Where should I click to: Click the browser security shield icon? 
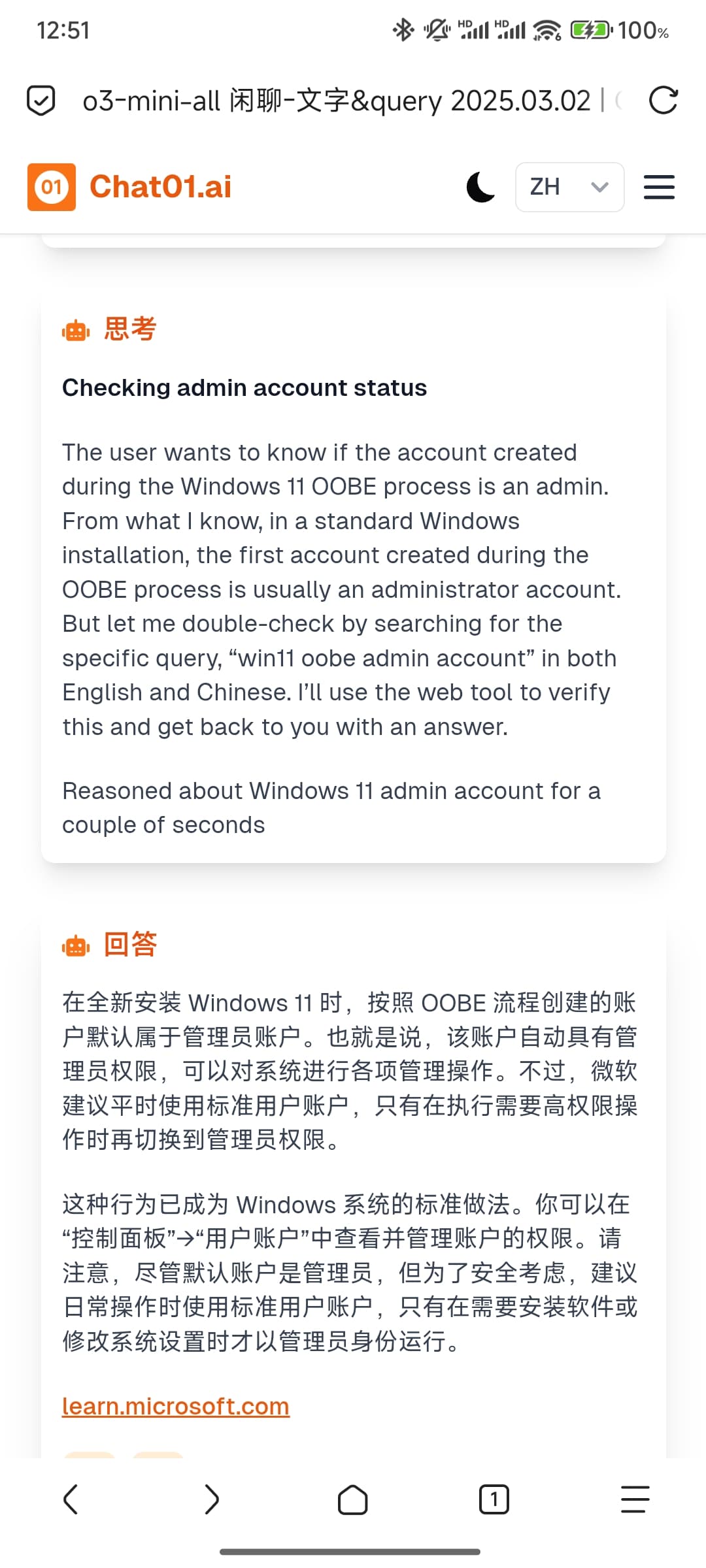coord(41,101)
